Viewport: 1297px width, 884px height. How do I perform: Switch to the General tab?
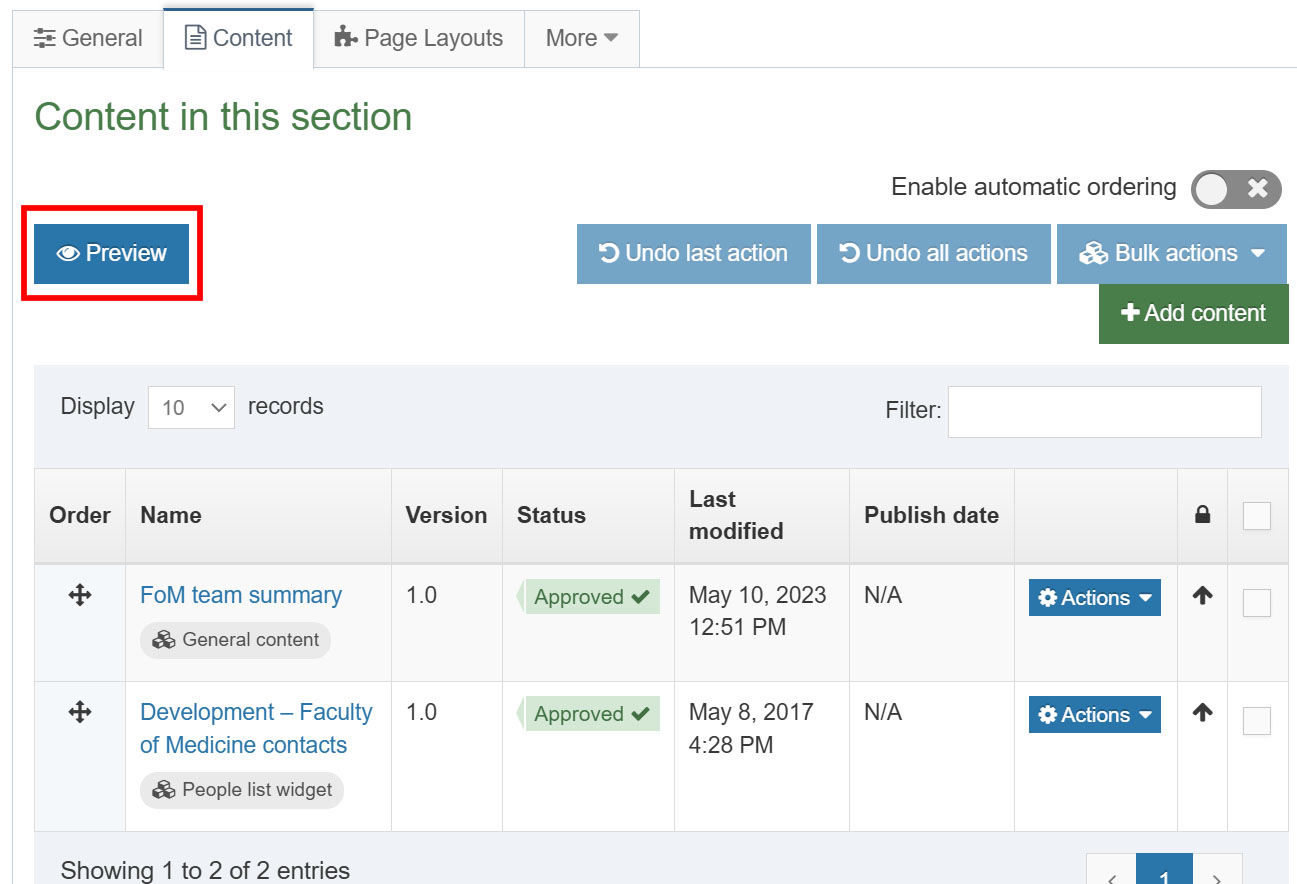click(88, 39)
